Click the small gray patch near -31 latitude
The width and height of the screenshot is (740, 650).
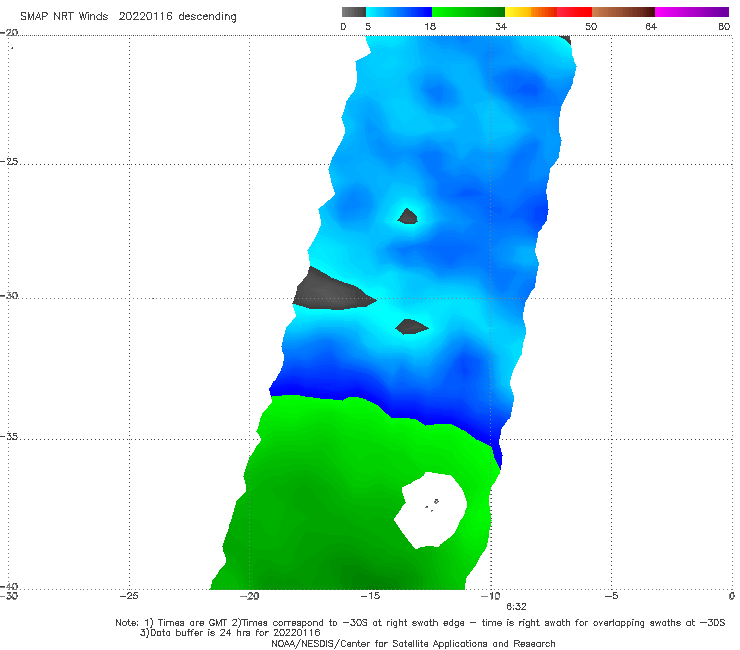coord(411,327)
